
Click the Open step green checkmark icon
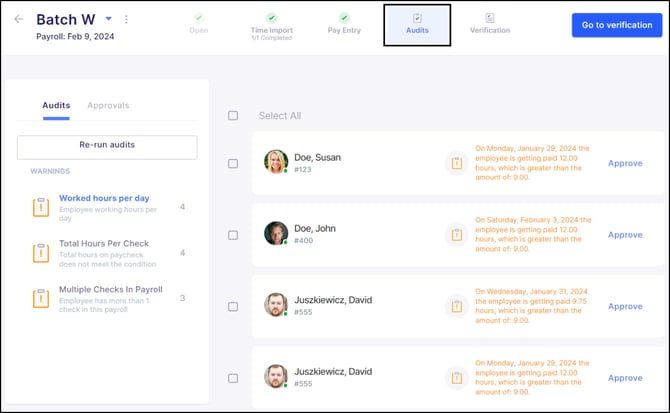click(x=199, y=18)
